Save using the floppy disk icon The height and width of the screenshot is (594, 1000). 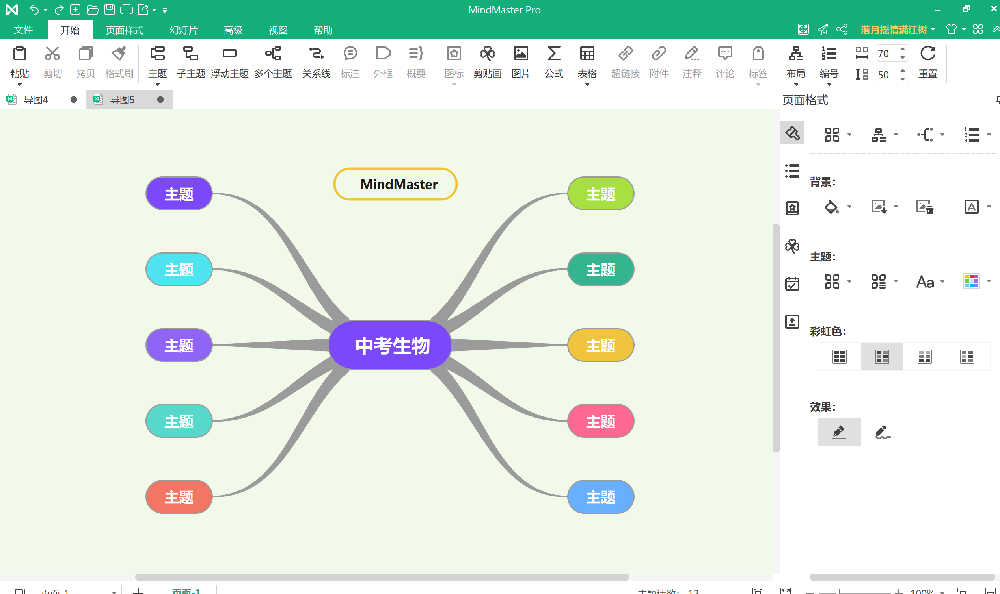109,10
